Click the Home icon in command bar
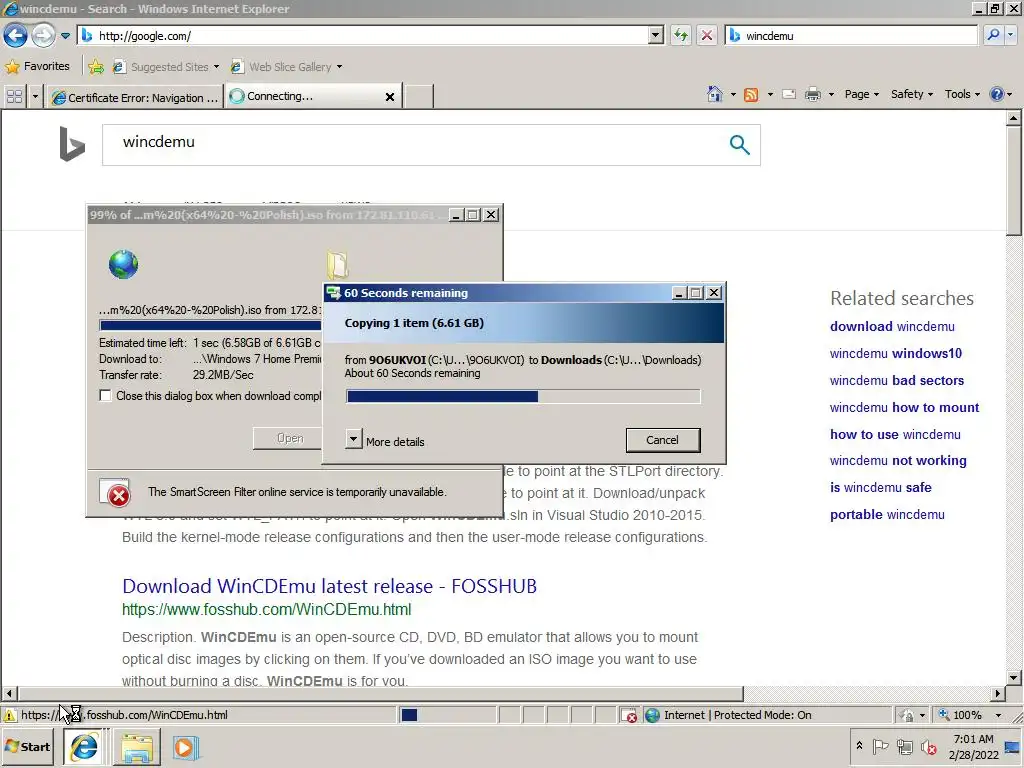 [x=714, y=95]
